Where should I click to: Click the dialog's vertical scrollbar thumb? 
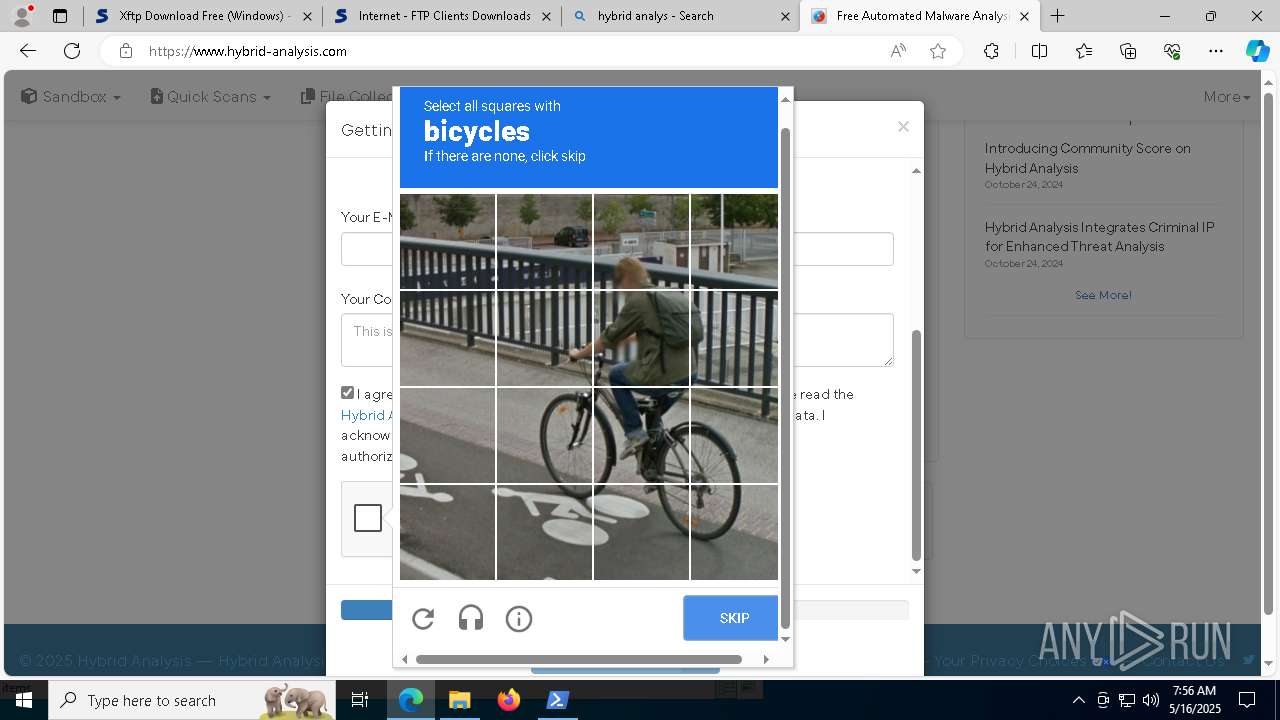coord(916,445)
